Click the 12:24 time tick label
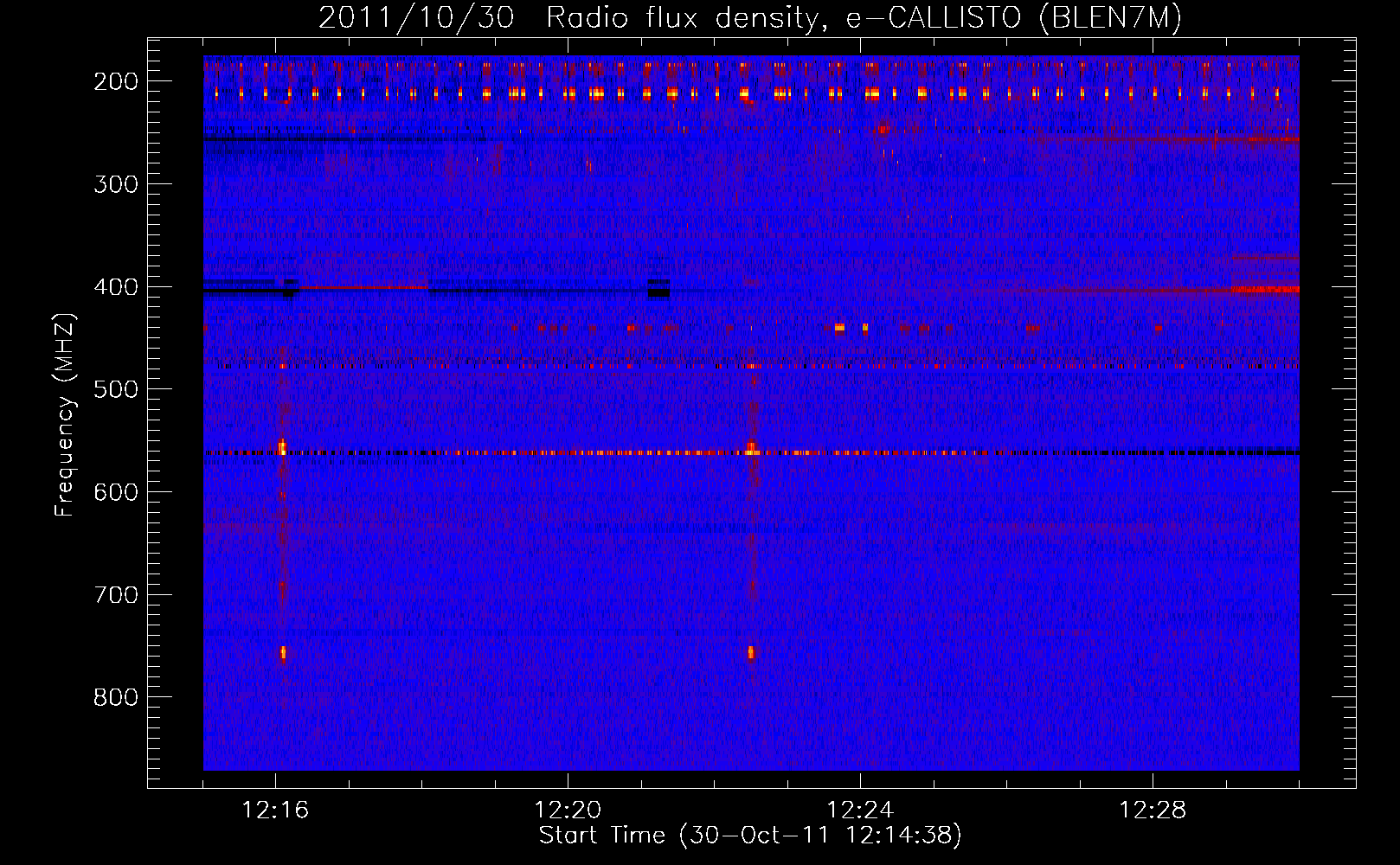 tap(860, 811)
